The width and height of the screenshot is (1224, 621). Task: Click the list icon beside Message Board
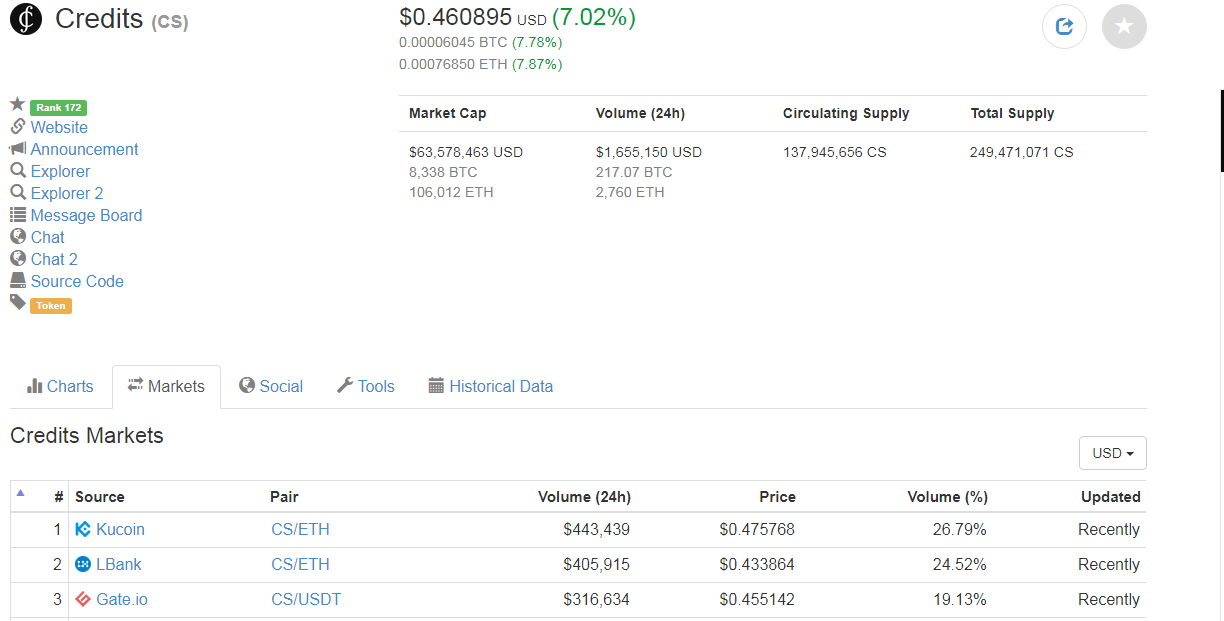(x=17, y=215)
